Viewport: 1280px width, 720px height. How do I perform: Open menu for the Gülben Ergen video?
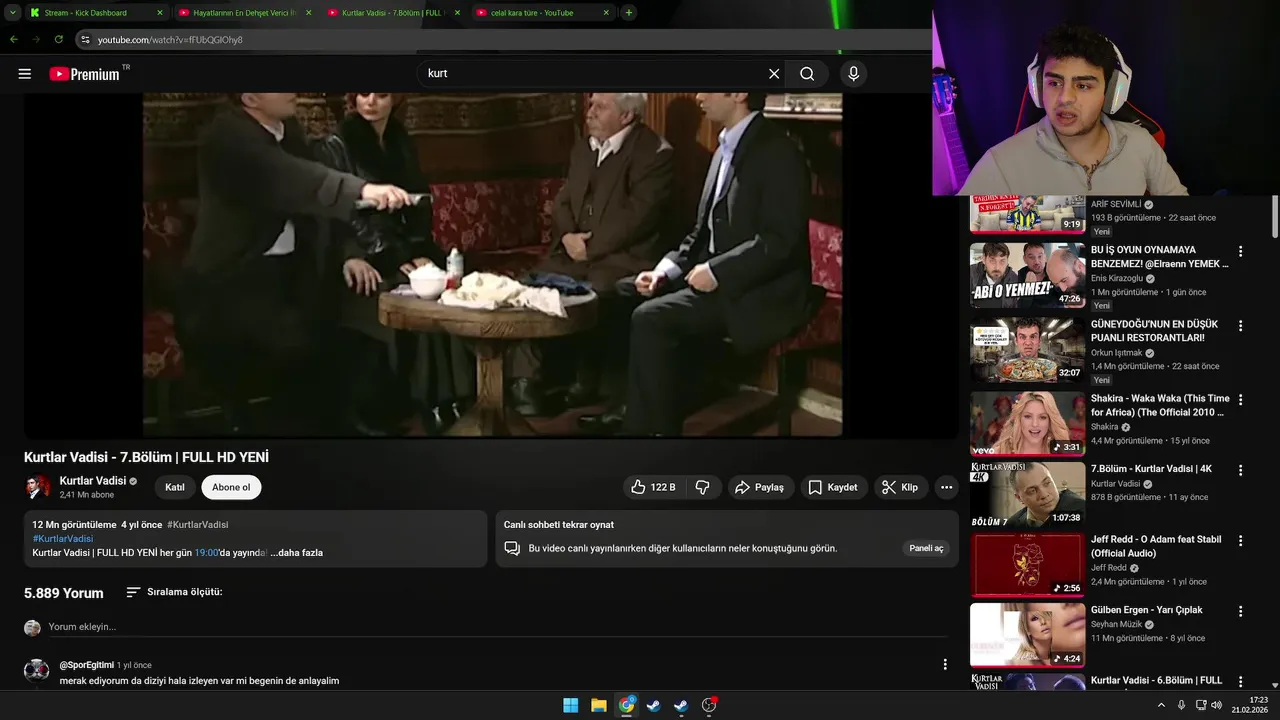[x=1240, y=610]
